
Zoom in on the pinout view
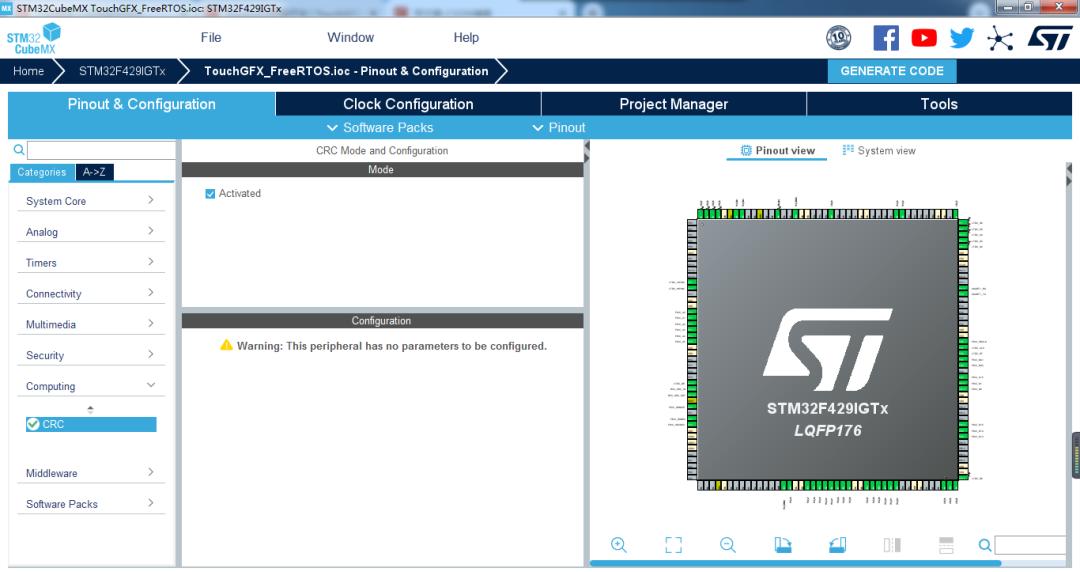(619, 545)
